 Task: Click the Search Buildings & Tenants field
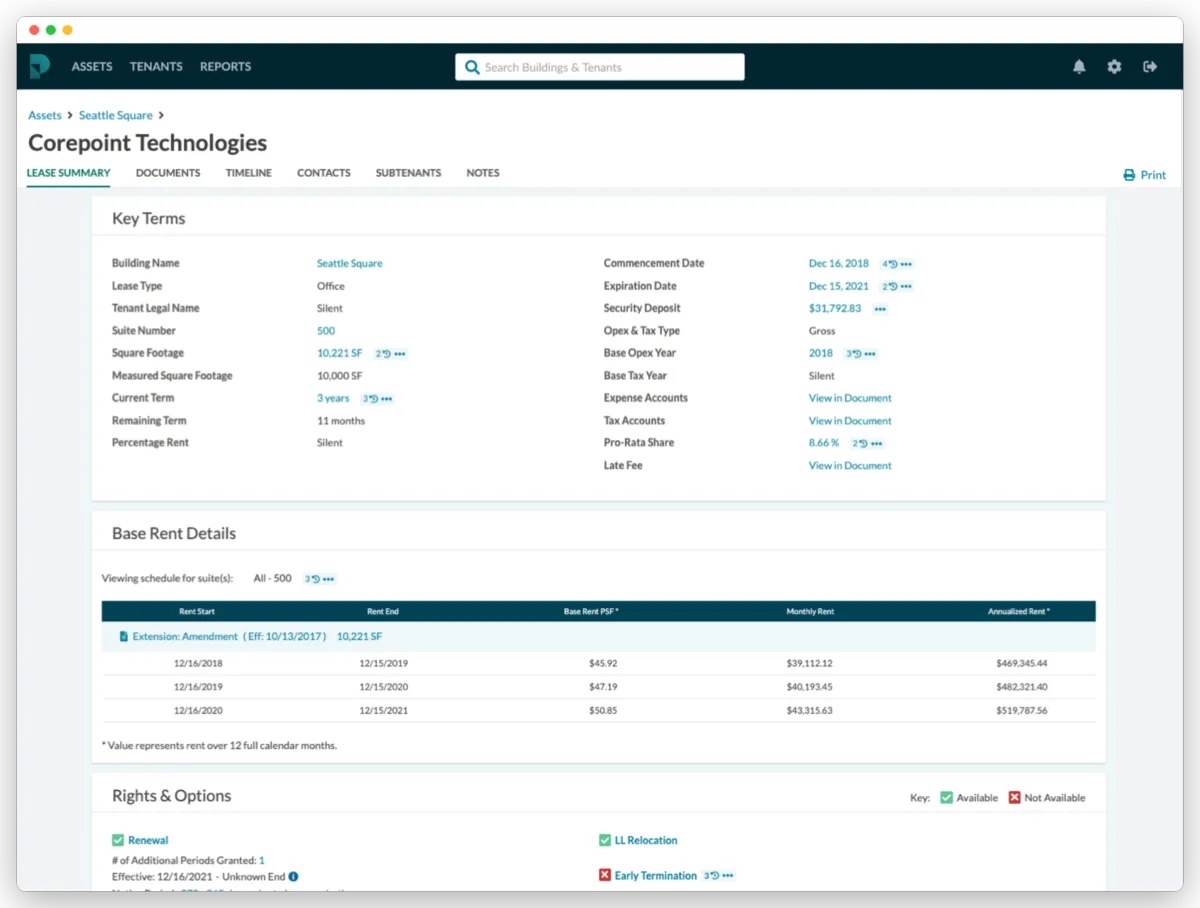point(610,67)
